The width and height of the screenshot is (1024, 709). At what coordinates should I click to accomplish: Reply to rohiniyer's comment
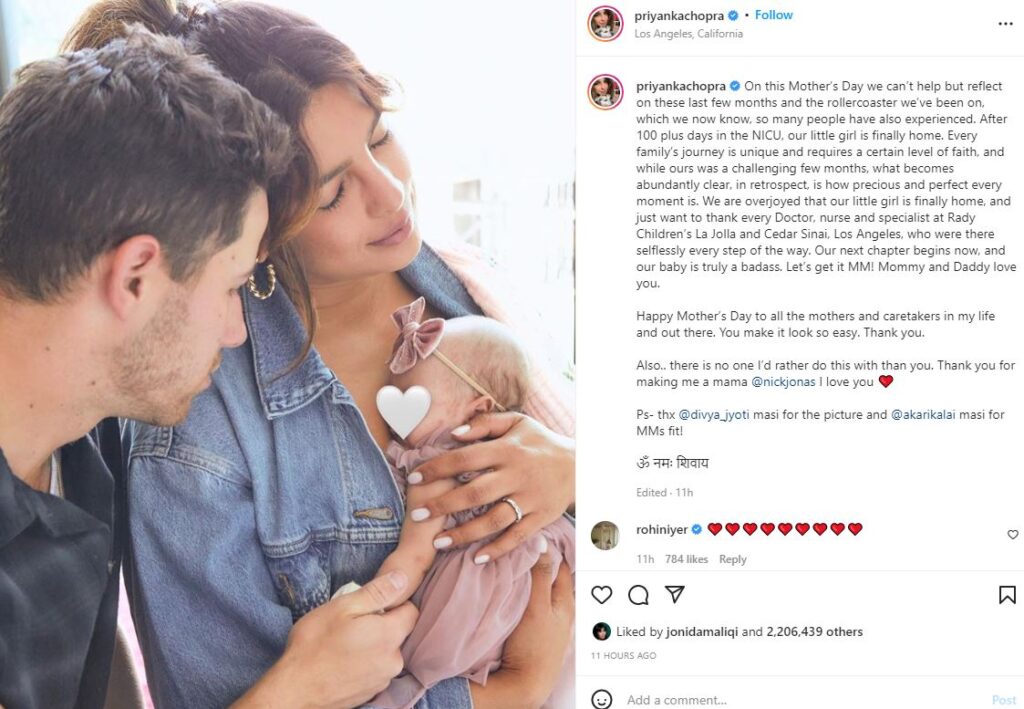pyautogui.click(x=732, y=559)
